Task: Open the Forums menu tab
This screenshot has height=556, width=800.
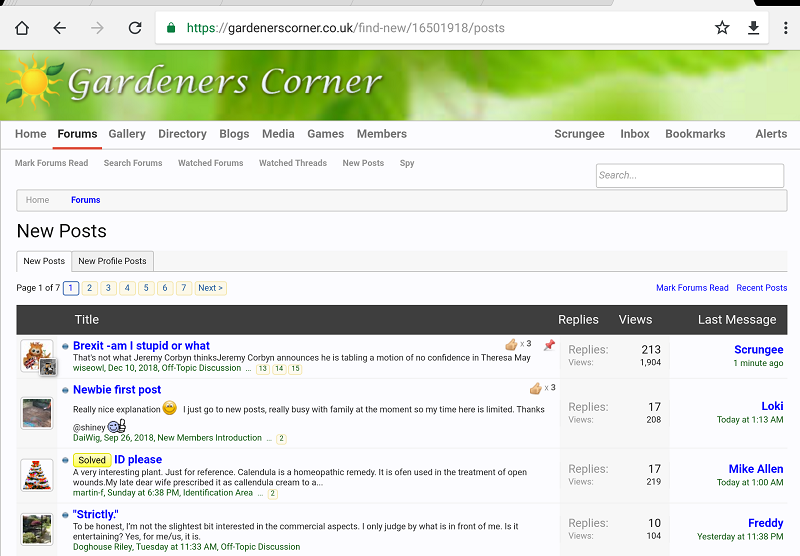Action: (x=77, y=134)
